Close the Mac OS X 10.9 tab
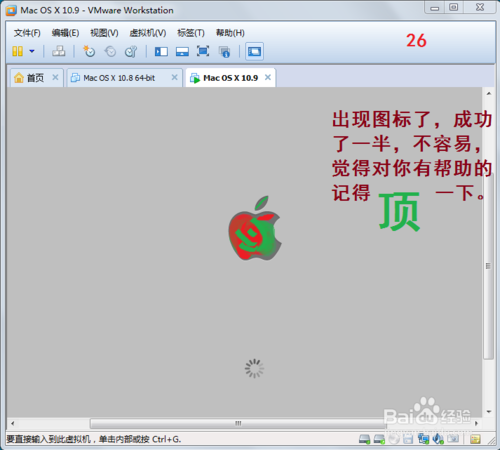The width and height of the screenshot is (500, 450). 268,77
